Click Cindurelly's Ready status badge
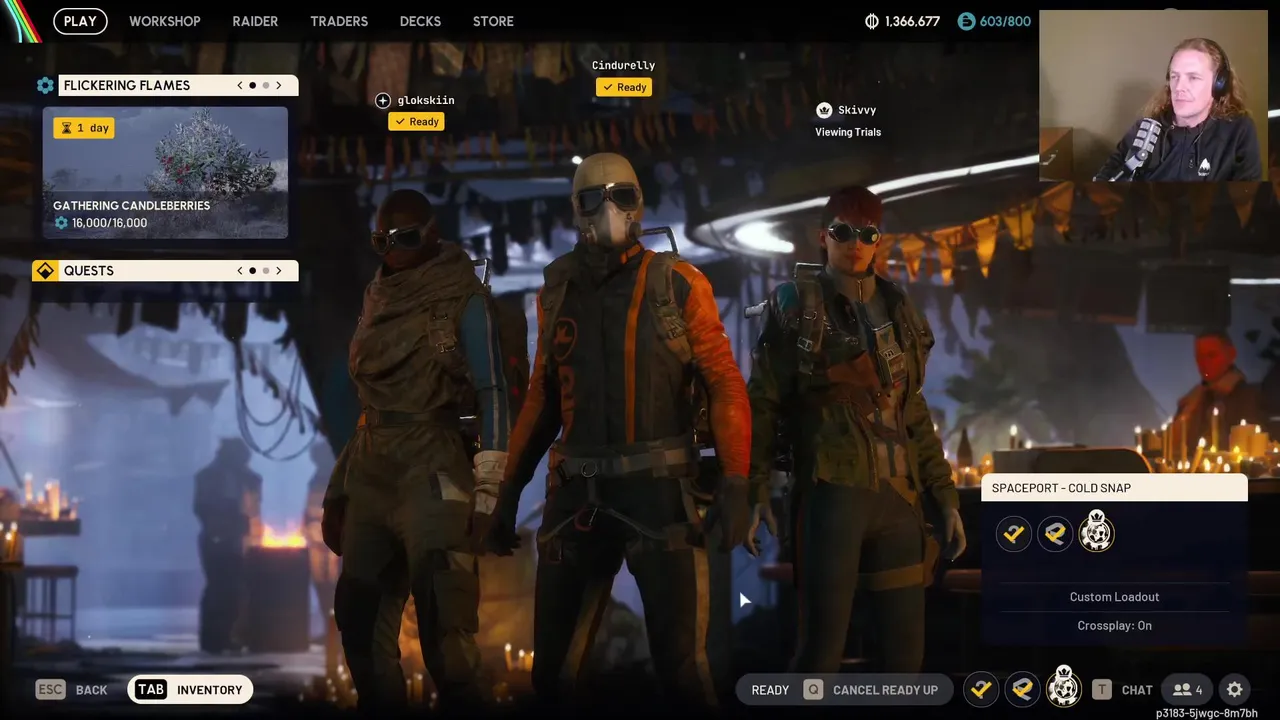The width and height of the screenshot is (1280, 720). click(624, 87)
